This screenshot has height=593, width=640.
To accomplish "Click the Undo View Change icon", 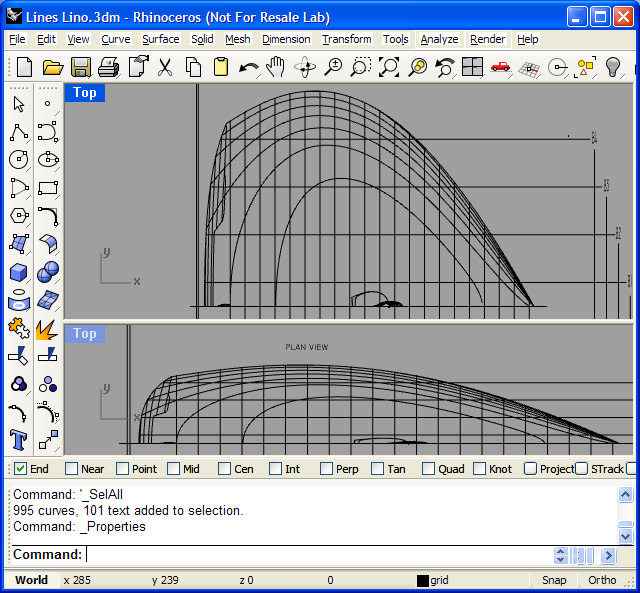I will click(x=444, y=67).
